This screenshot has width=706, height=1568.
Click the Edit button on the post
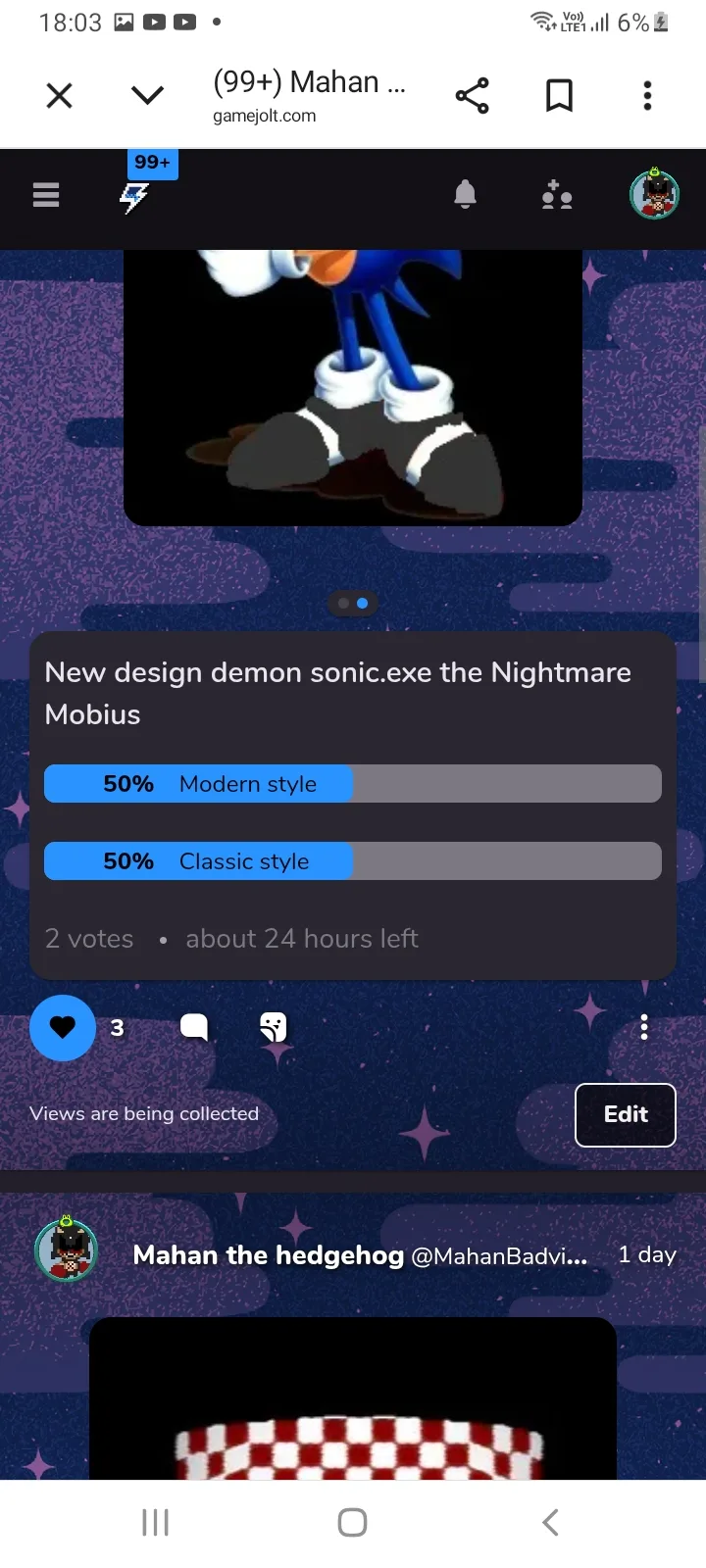626,1114
